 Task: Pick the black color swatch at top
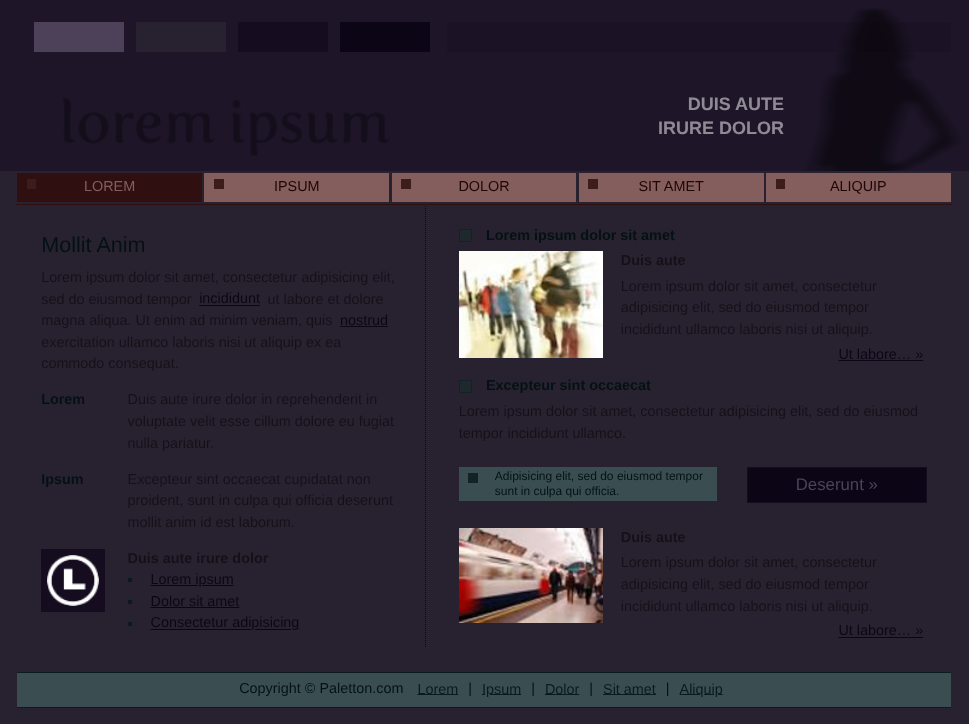[x=385, y=37]
